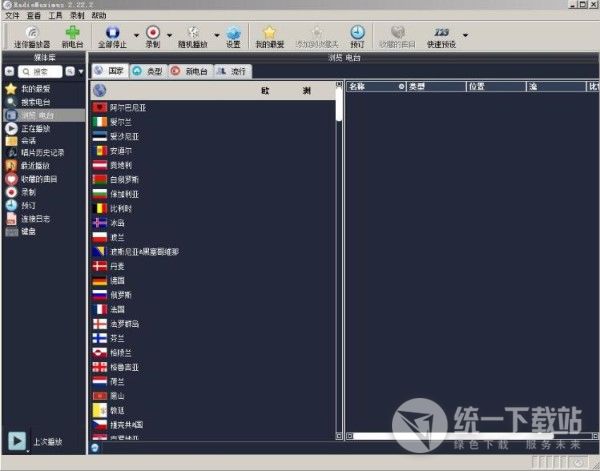Switch to the 新电台 tab
This screenshot has height=471, width=600.
191,71
